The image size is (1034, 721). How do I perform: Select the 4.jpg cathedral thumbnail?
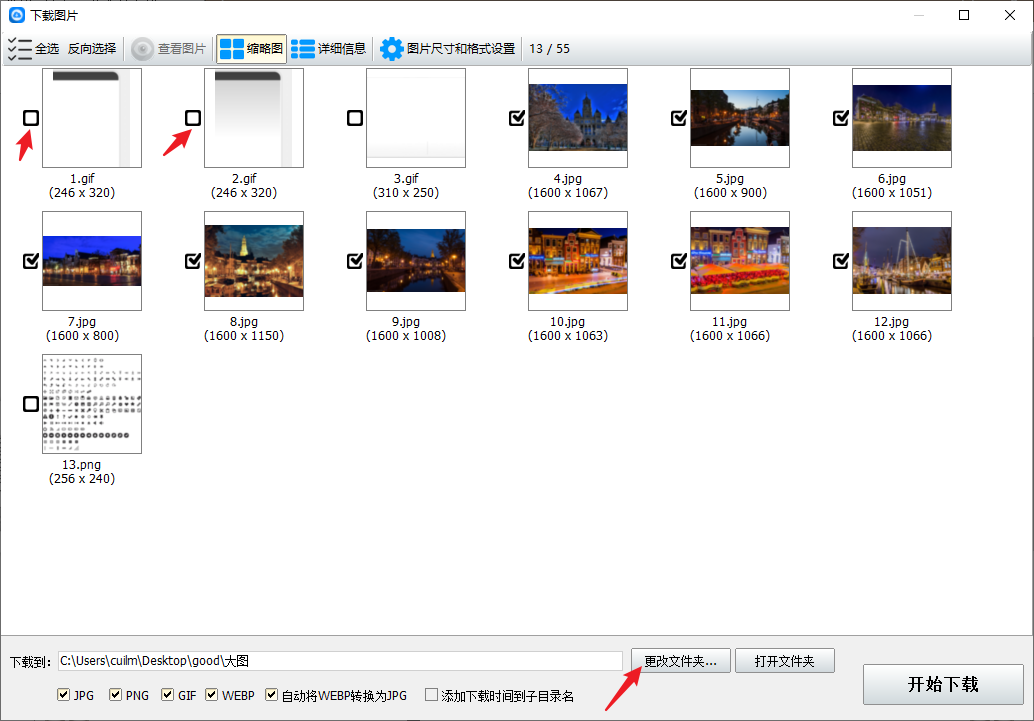578,118
